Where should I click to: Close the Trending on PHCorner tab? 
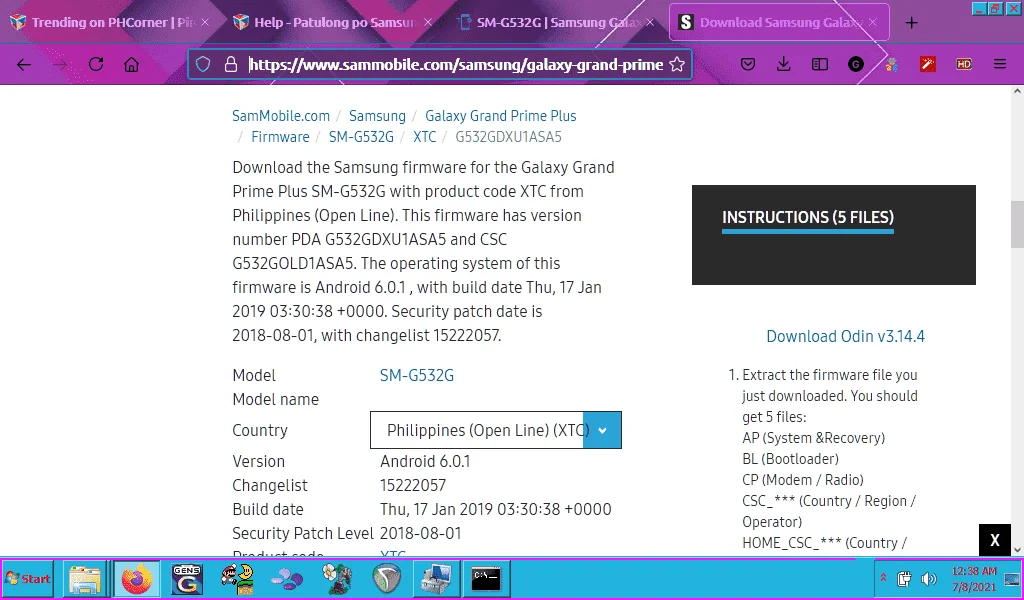click(x=205, y=22)
